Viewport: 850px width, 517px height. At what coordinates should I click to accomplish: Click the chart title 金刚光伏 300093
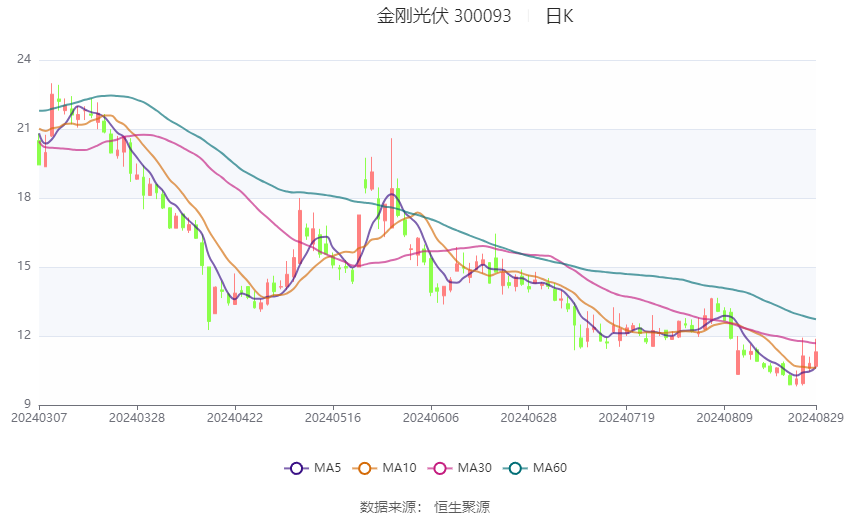444,16
